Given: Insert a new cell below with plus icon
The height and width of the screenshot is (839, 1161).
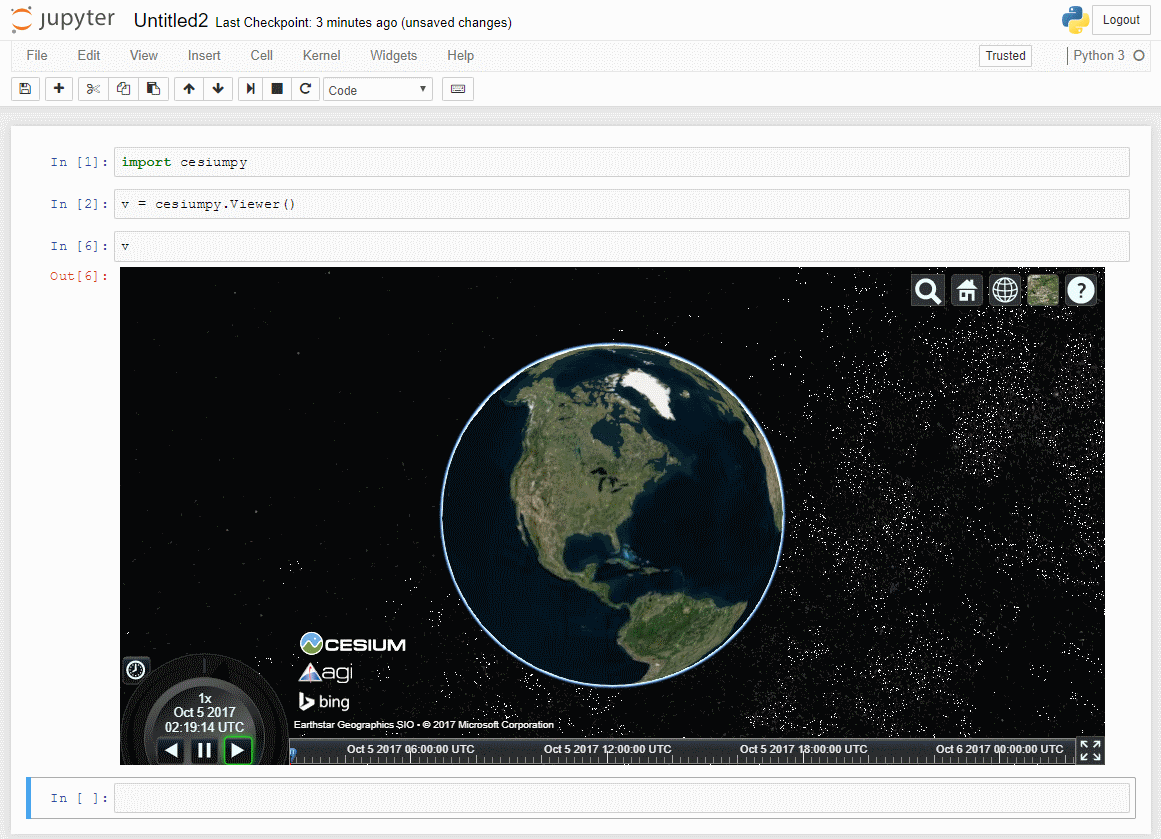Looking at the screenshot, I should (x=59, y=89).
